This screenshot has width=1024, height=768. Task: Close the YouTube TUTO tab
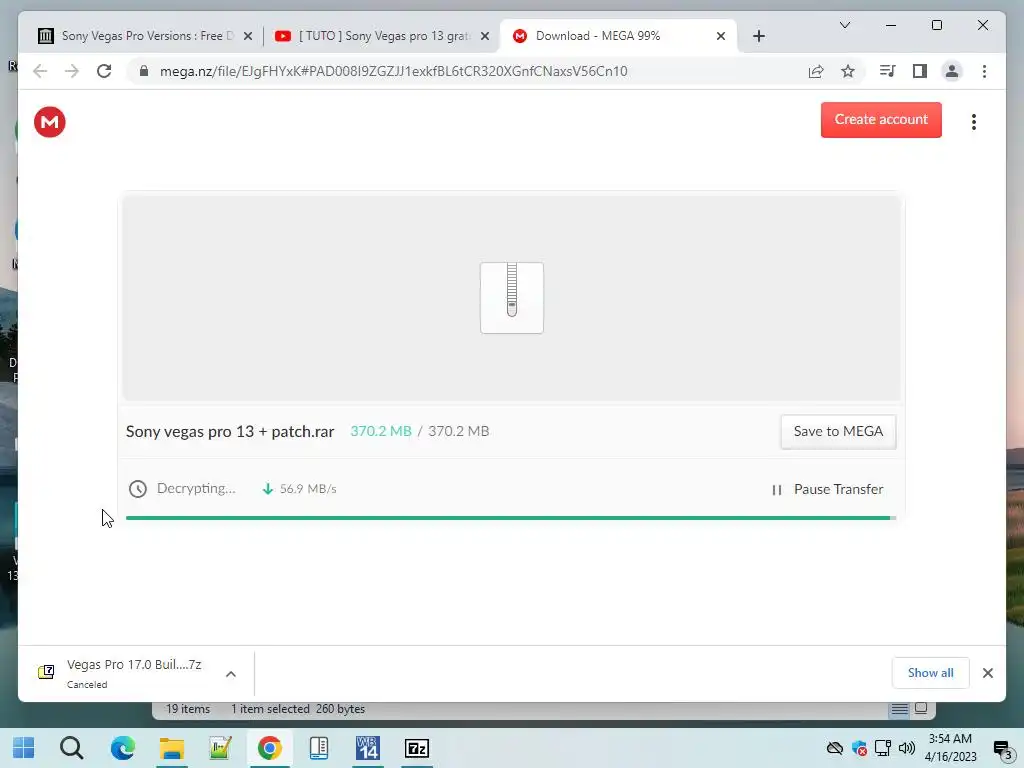point(485,36)
